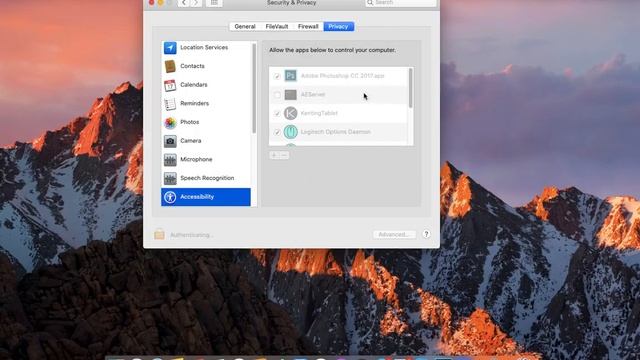640x360 pixels.
Task: Click the lock icon to authenticate
Action: [x=159, y=234]
